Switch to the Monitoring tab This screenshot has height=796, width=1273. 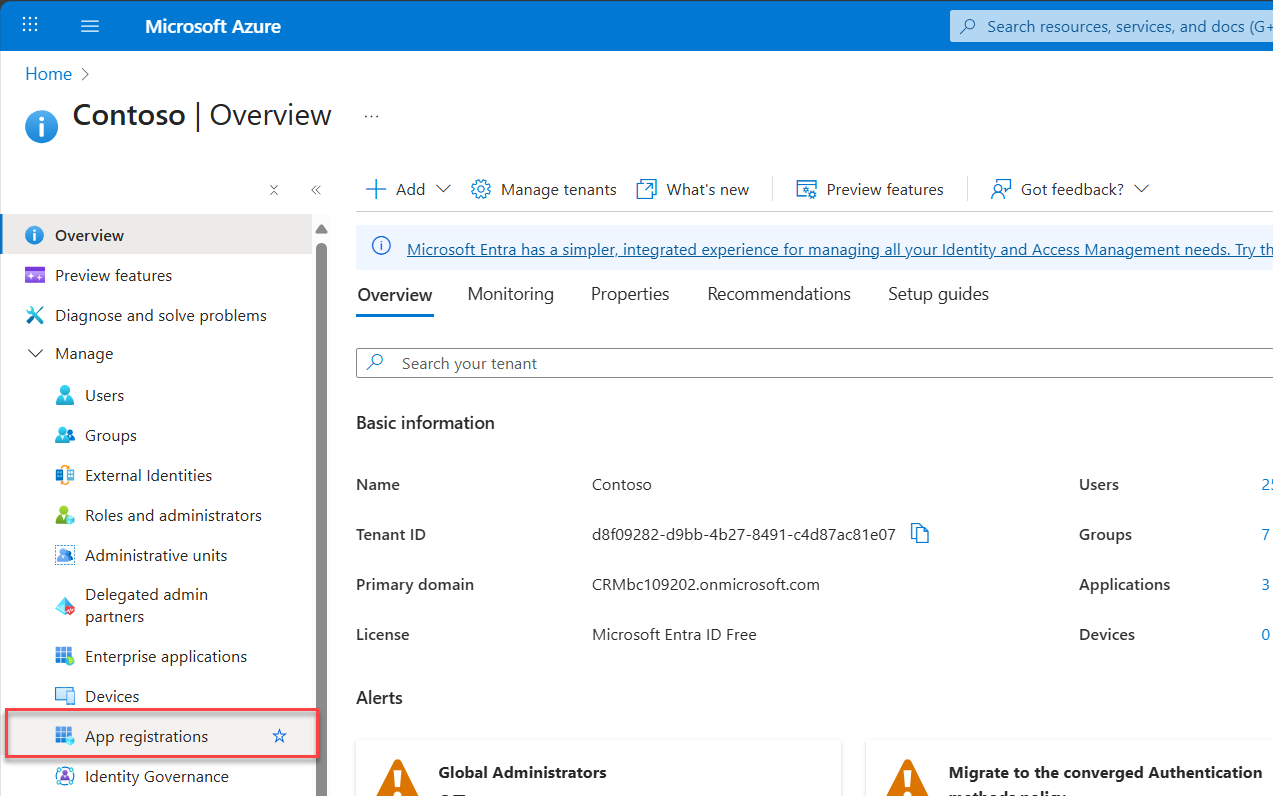pos(511,294)
